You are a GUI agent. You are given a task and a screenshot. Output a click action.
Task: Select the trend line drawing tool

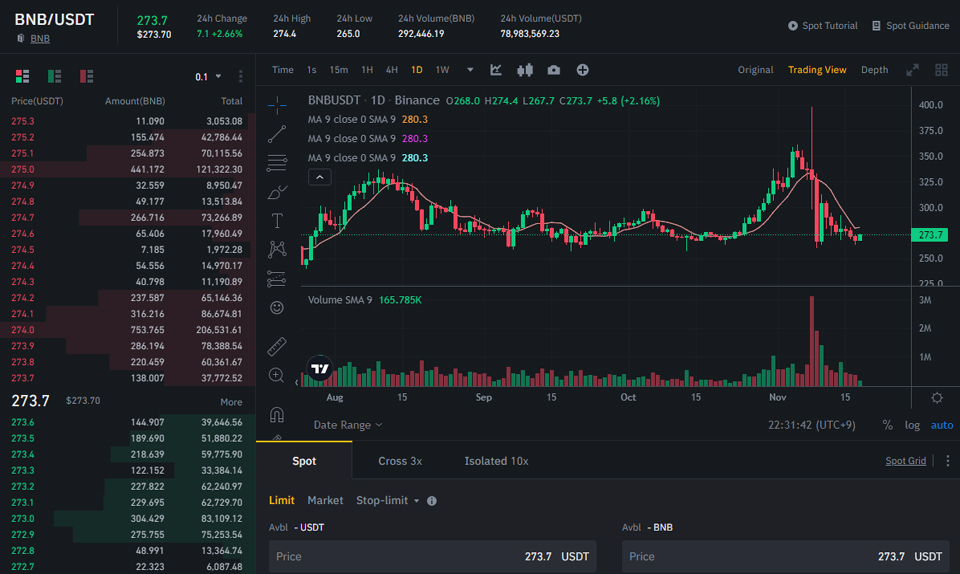point(277,133)
